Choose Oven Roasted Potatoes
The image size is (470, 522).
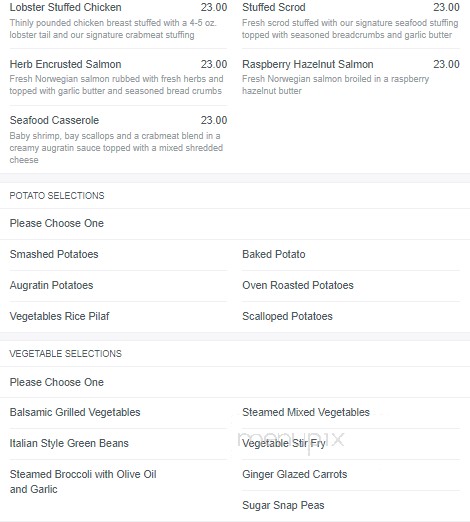coord(298,285)
